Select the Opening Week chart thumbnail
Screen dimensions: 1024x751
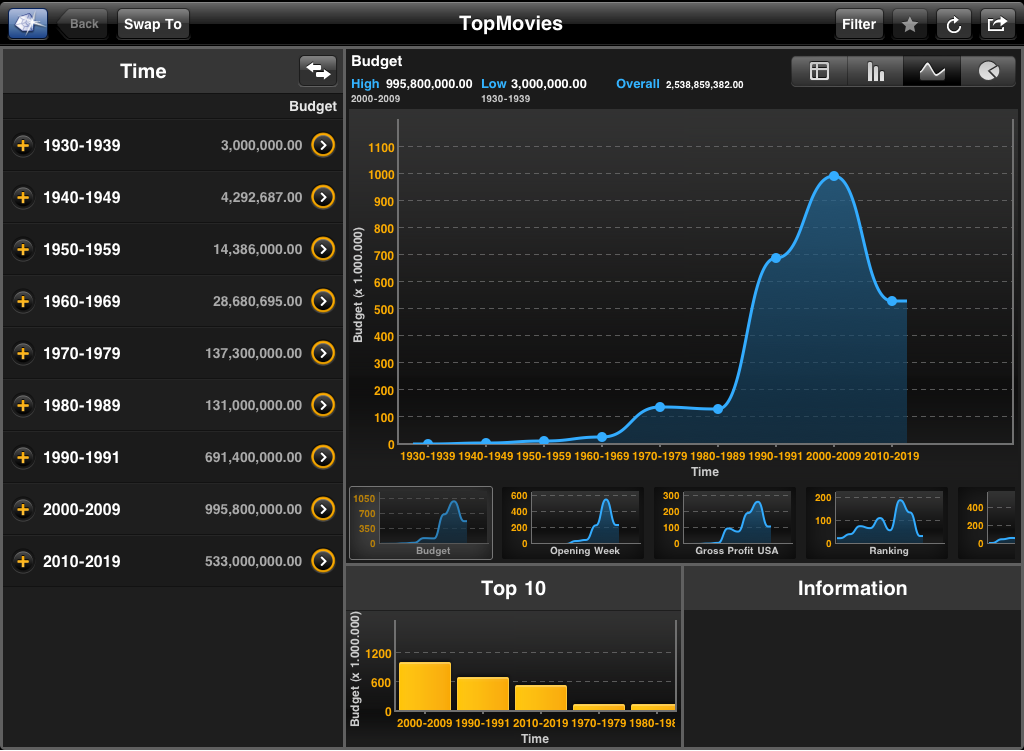click(573, 523)
